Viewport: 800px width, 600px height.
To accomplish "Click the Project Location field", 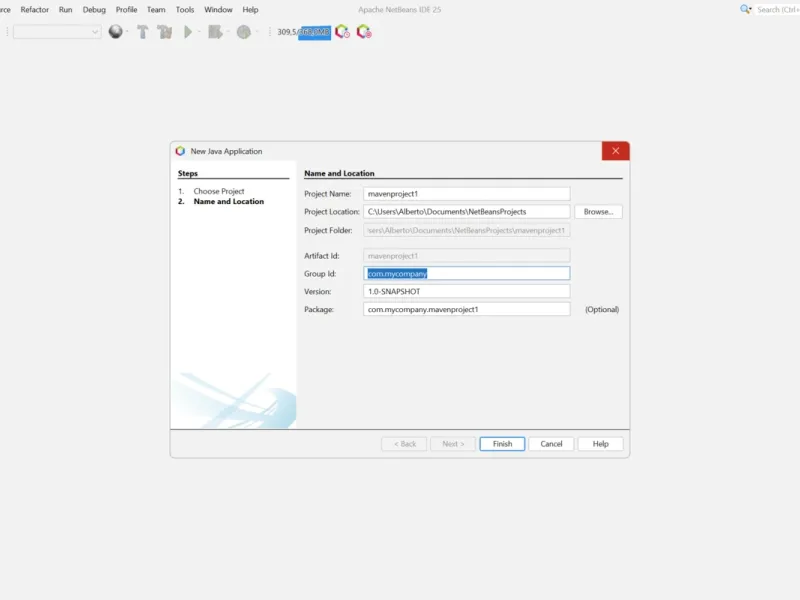I will (466, 212).
